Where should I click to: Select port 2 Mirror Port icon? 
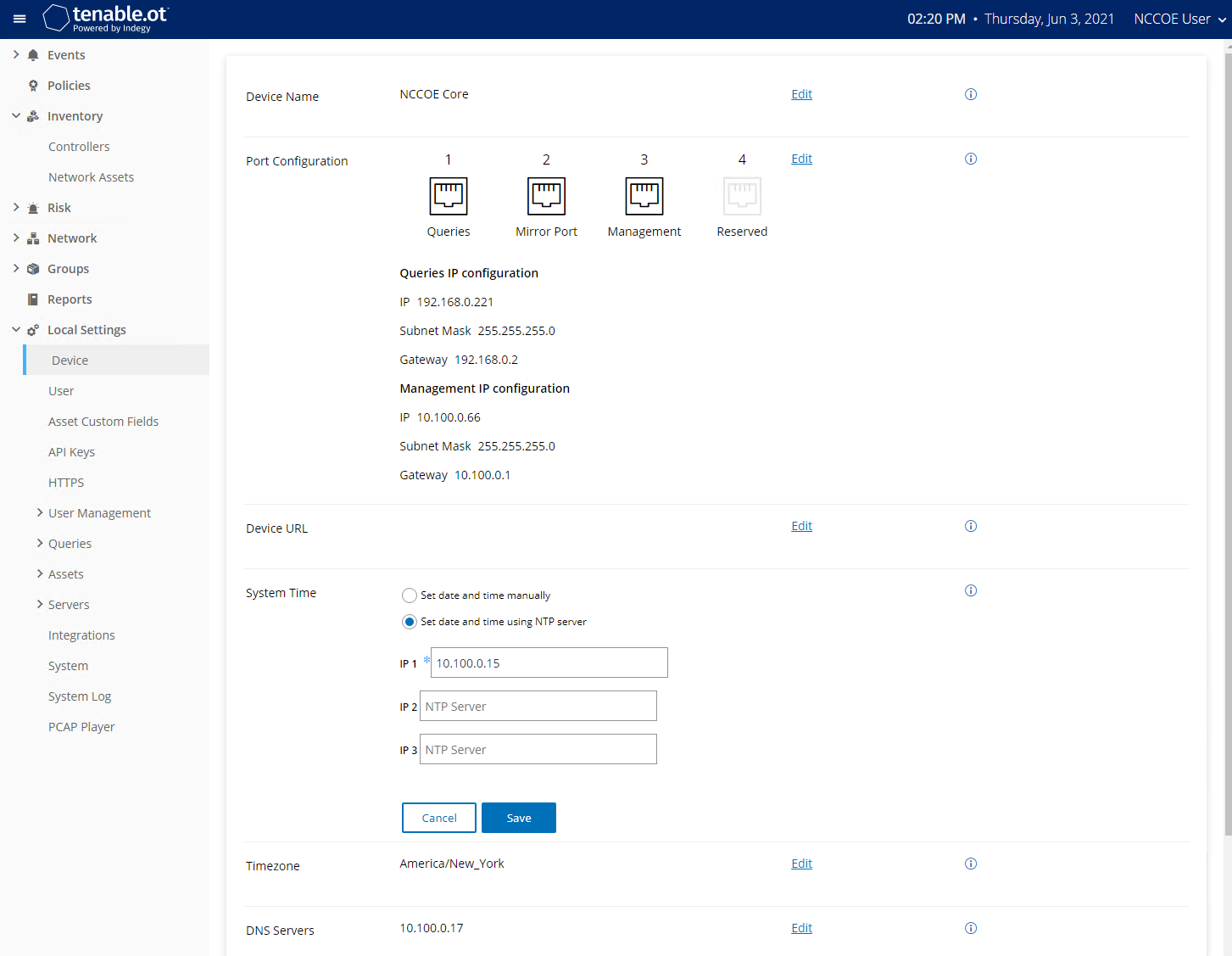coord(547,196)
